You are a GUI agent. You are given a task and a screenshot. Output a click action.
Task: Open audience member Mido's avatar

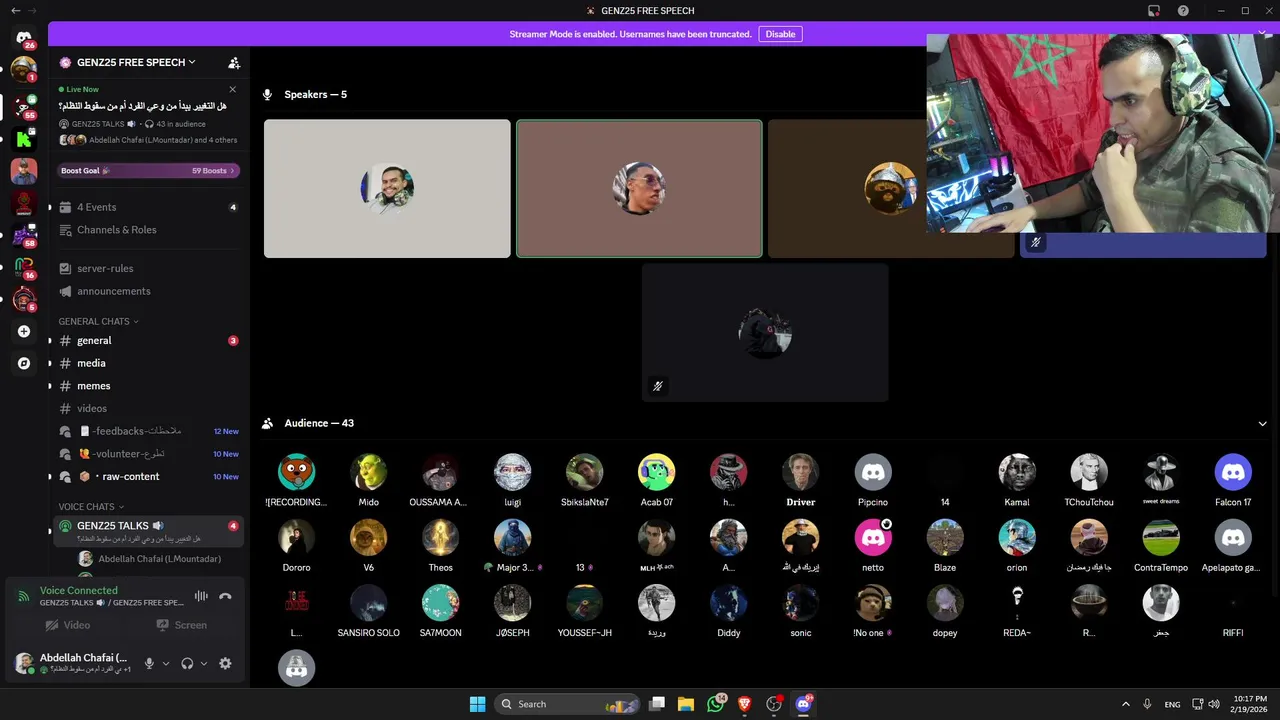369,472
